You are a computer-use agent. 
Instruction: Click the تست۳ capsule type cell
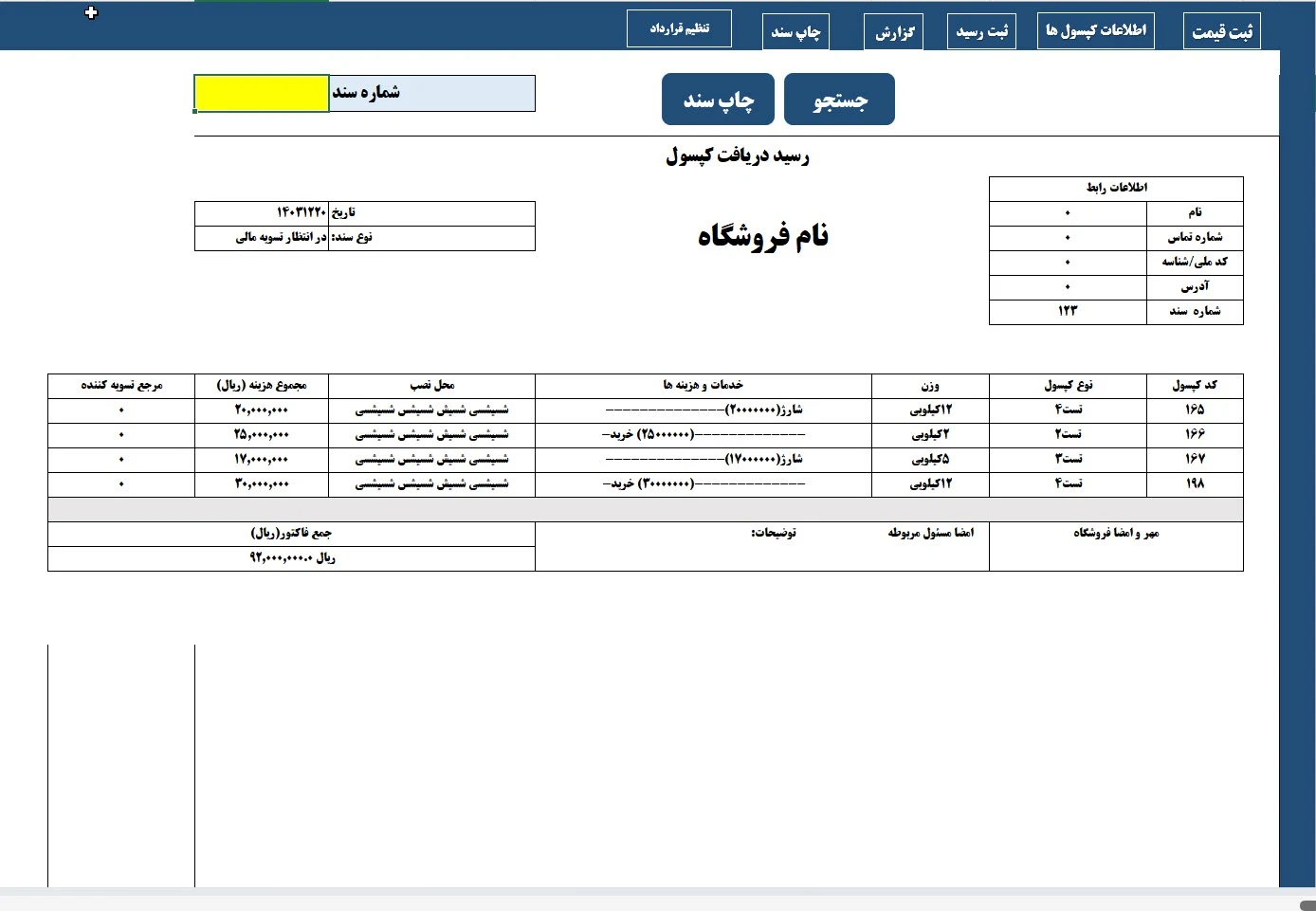click(x=1068, y=459)
